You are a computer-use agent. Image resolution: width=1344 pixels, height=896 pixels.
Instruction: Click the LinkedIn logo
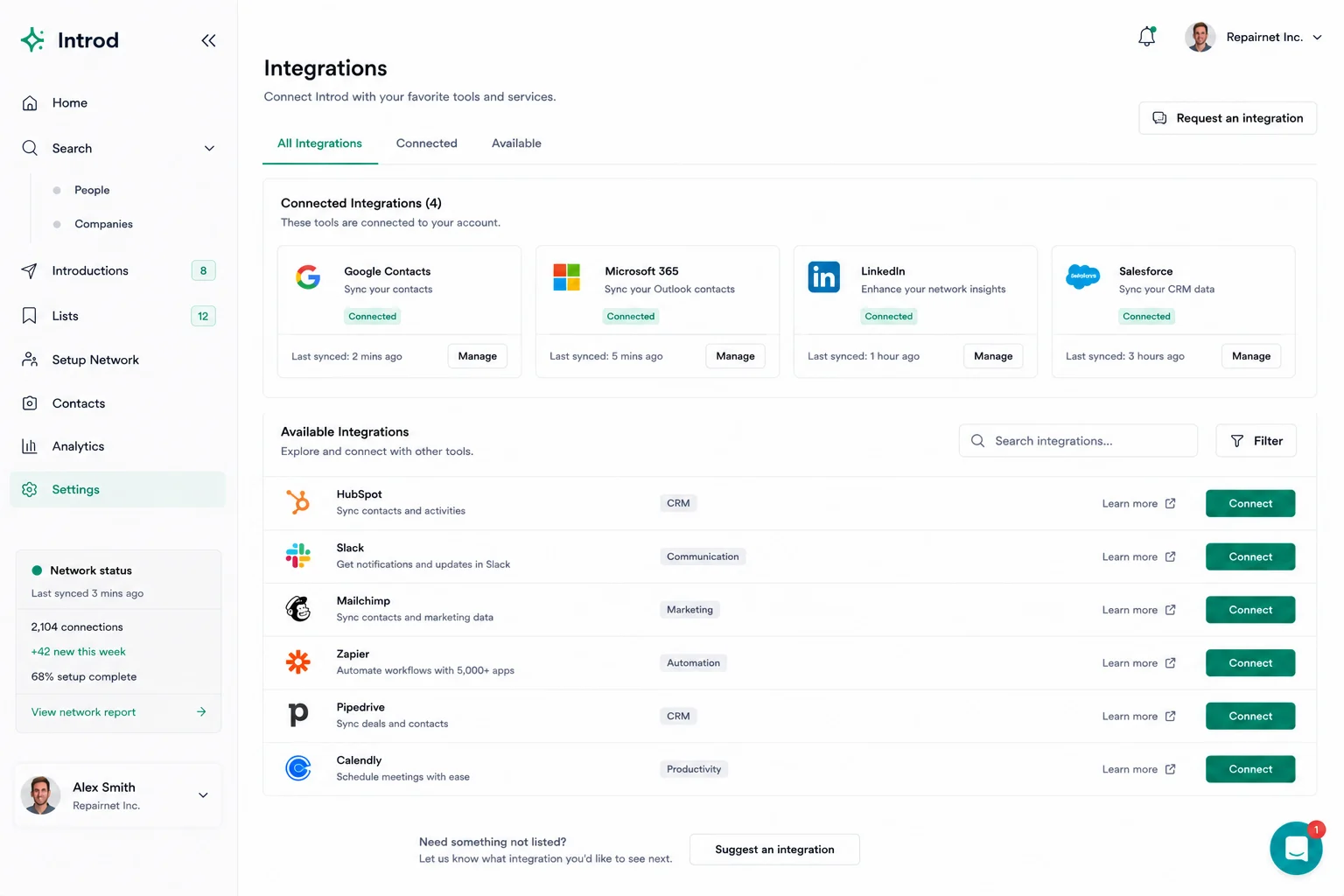pyautogui.click(x=823, y=277)
